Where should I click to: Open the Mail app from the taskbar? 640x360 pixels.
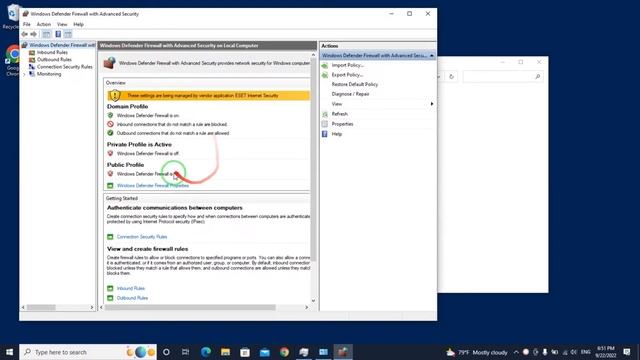click(264, 352)
